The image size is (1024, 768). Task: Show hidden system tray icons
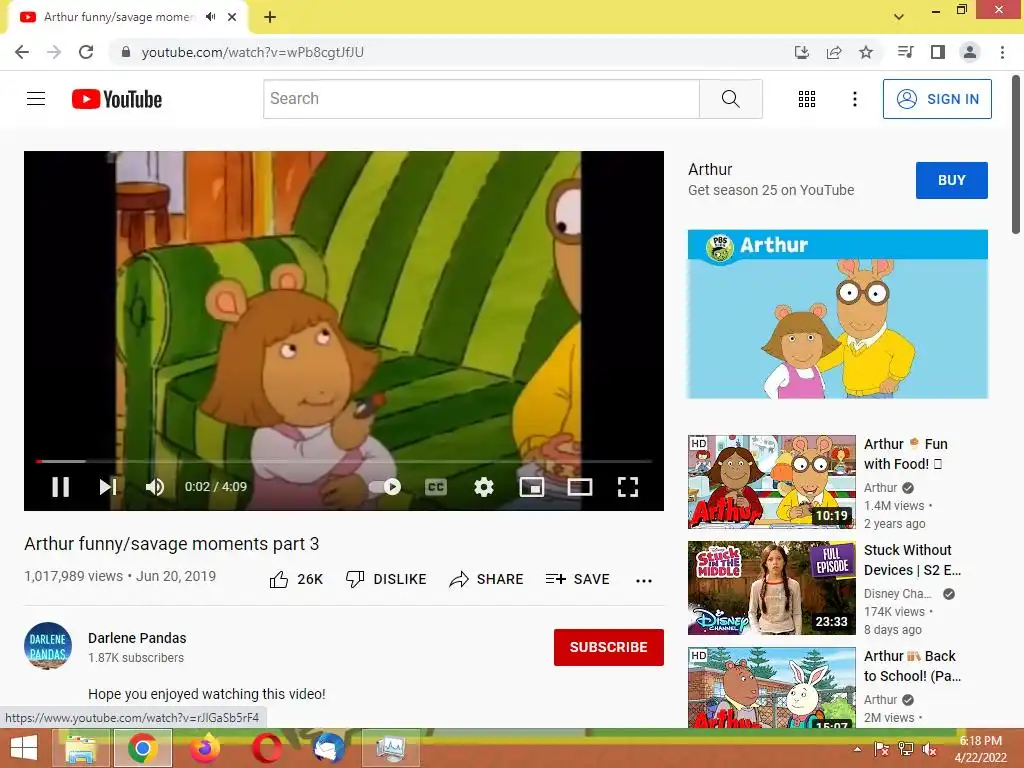857,749
